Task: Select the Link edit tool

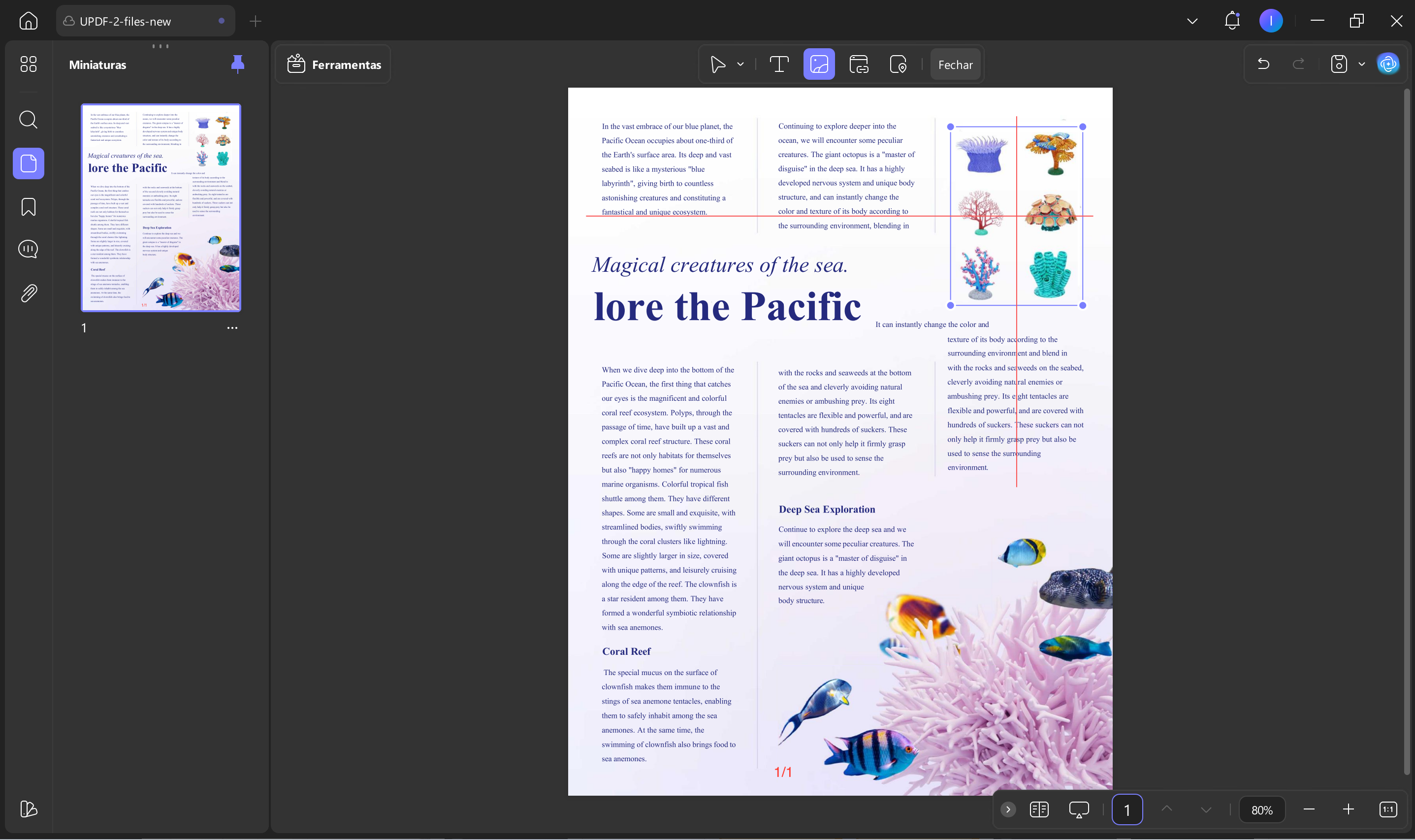Action: [859, 65]
